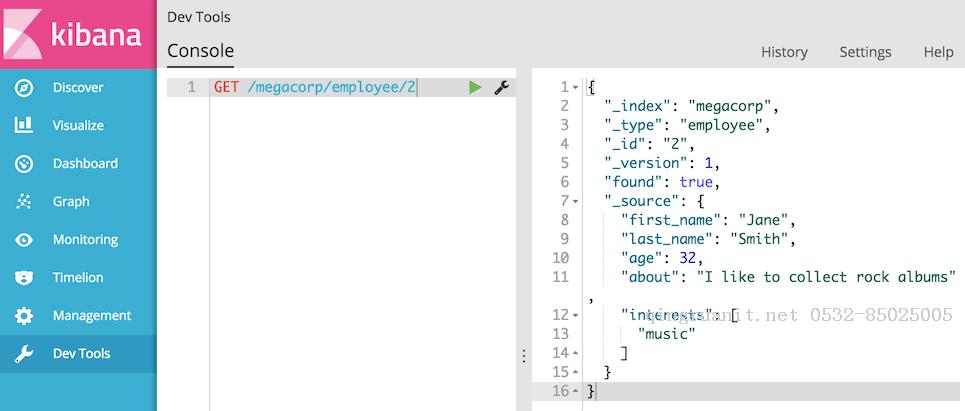
Task: Click the "age": 32 line
Action: [x=662, y=258]
